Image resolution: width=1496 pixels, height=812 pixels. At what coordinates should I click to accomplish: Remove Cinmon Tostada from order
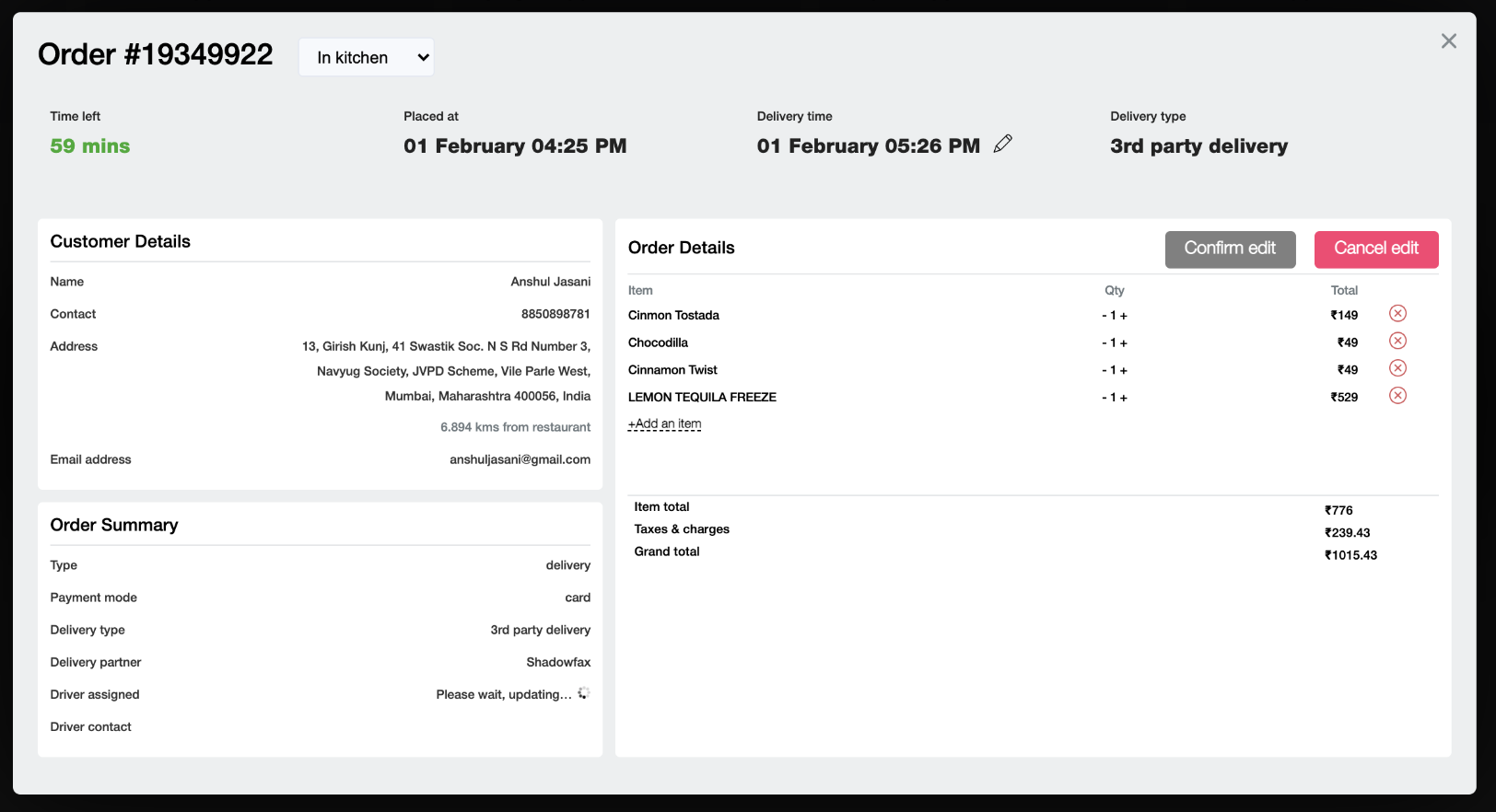1397,314
